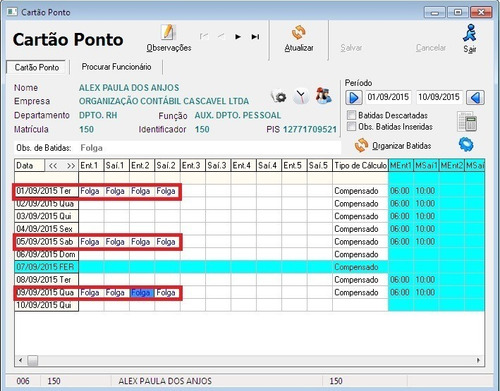Click the Organizar Batidas refresh icon
This screenshot has width=500, height=391.
(x=361, y=146)
